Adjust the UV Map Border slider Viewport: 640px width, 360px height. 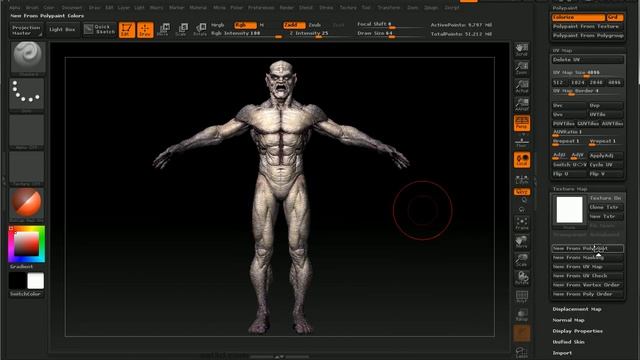point(588,91)
